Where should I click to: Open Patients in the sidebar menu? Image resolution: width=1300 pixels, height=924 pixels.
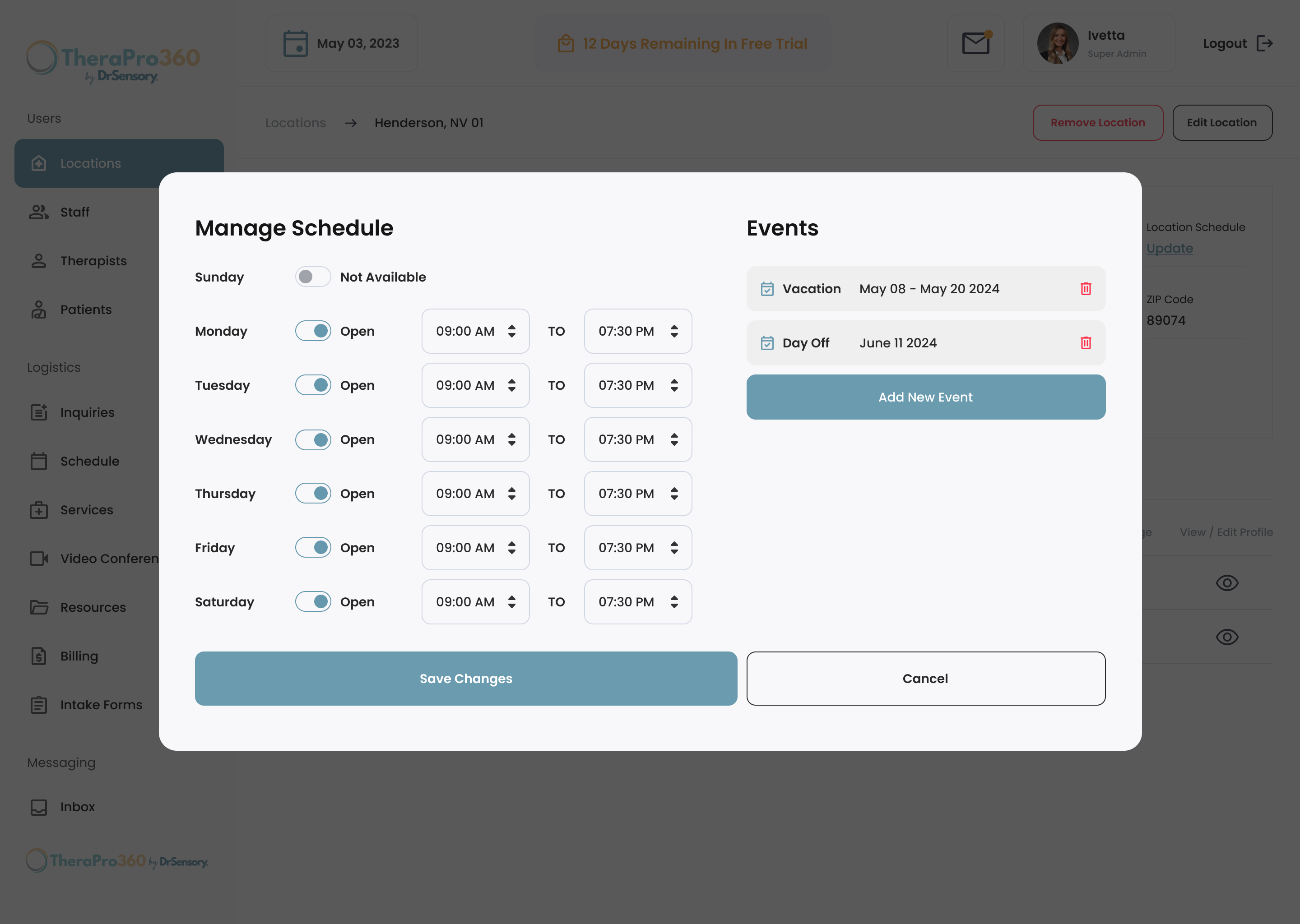point(86,310)
